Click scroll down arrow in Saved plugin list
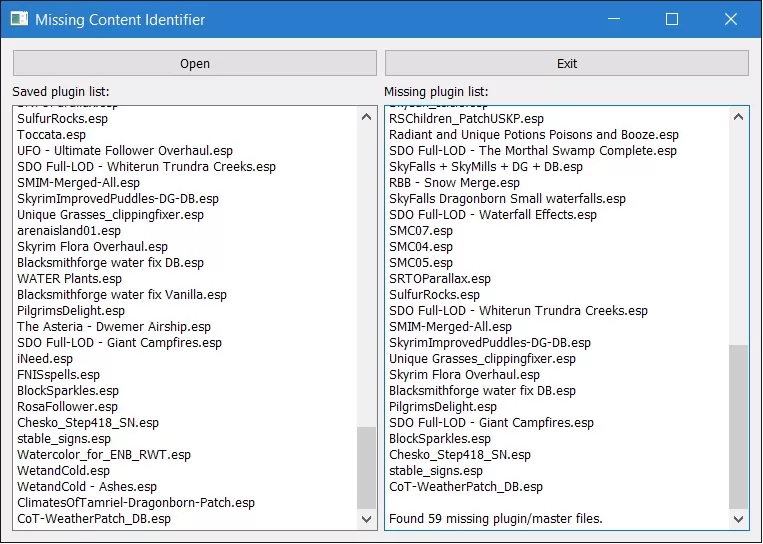Screen dimensions: 763x544 (x=366, y=519)
